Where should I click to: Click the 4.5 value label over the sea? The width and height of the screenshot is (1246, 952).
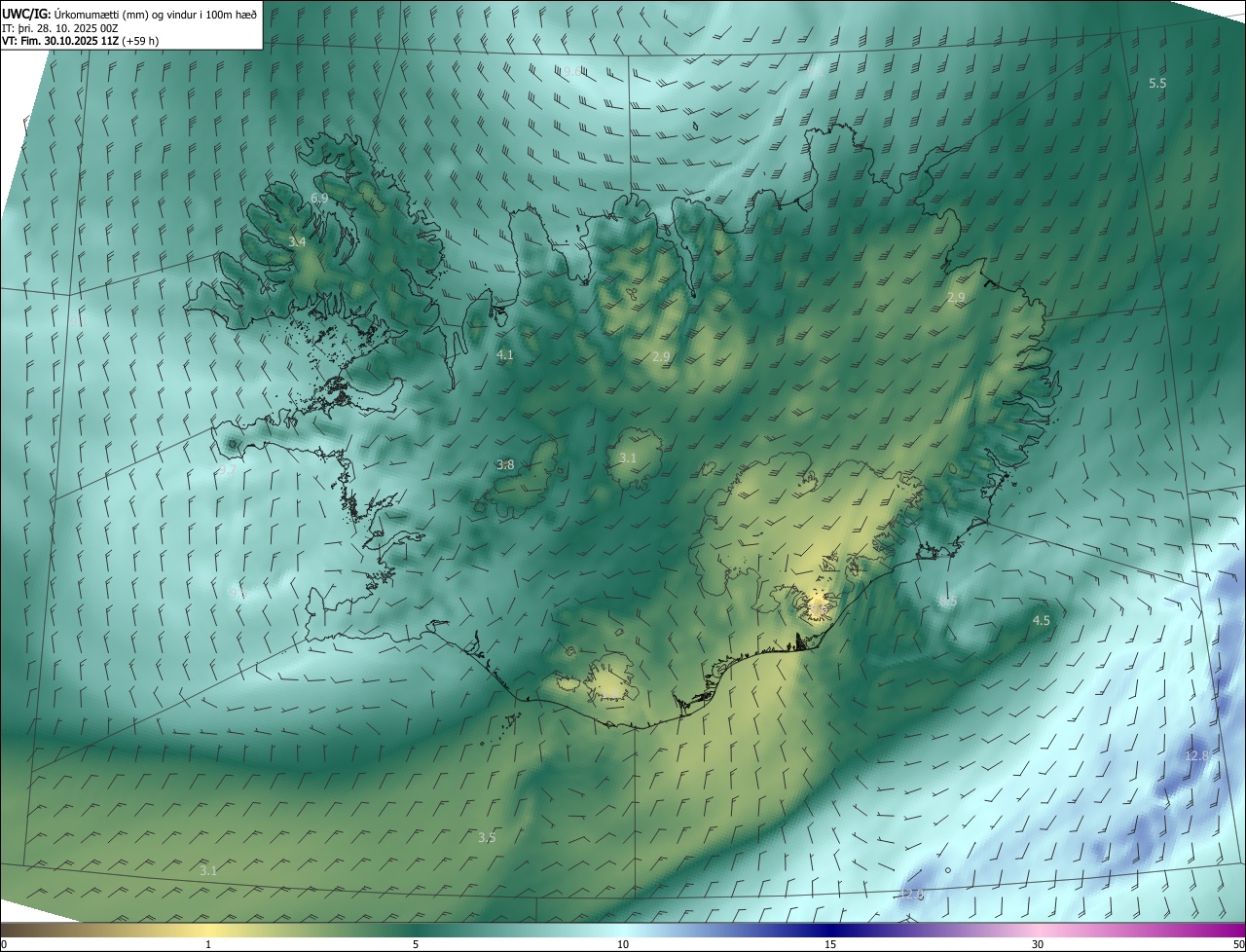[1042, 620]
